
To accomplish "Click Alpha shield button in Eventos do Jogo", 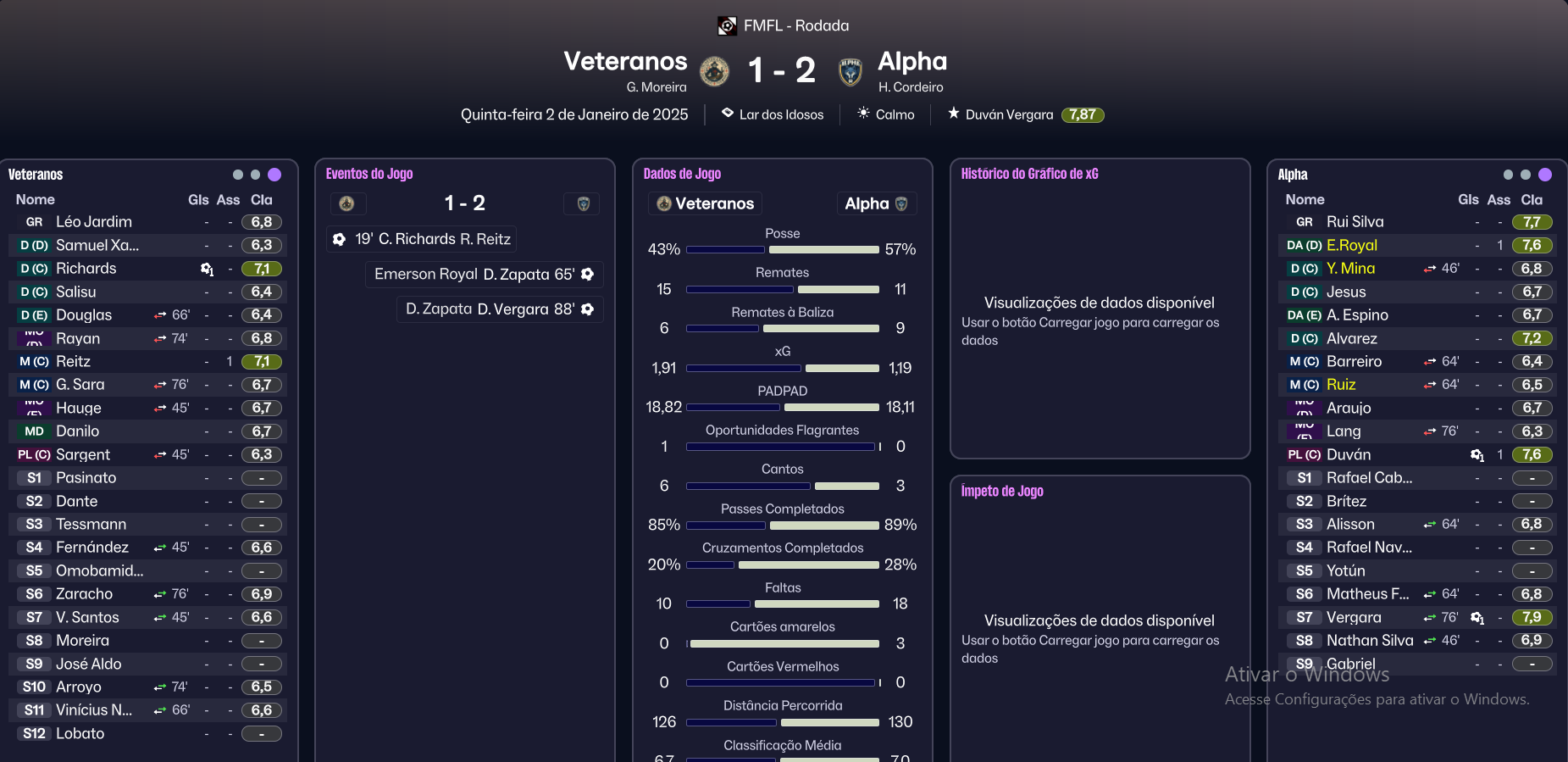I will point(583,203).
